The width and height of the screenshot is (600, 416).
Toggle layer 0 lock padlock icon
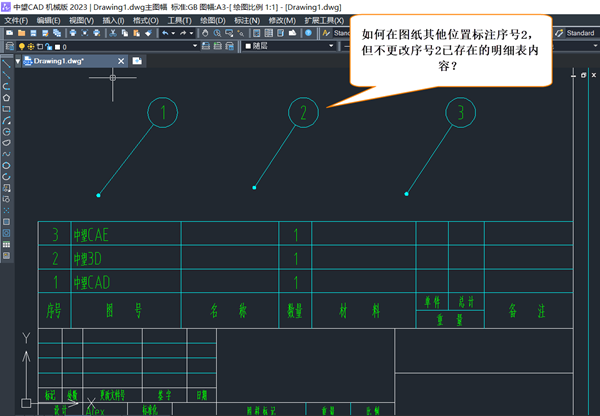tap(48, 47)
